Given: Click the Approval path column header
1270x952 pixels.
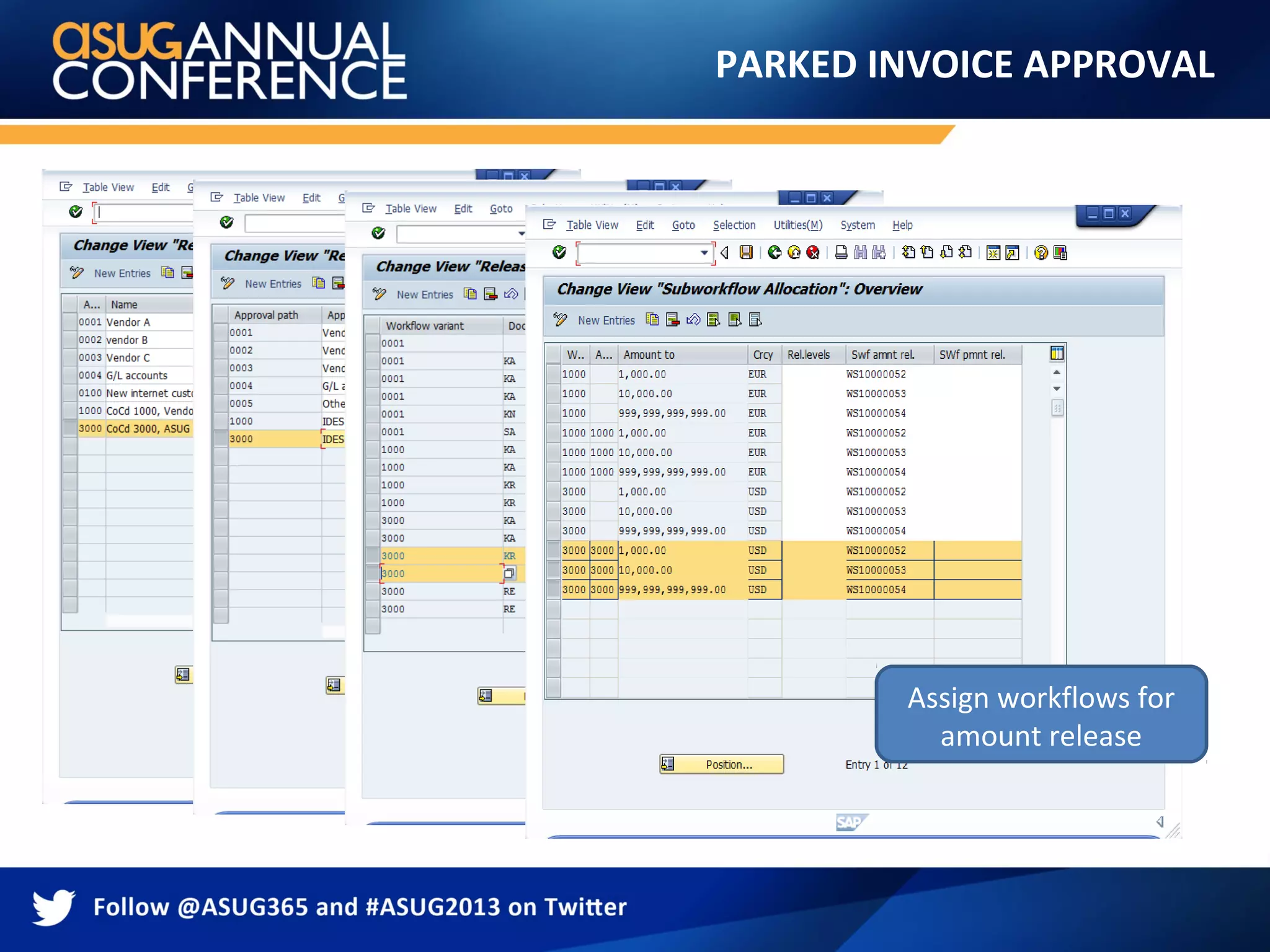Looking at the screenshot, I should point(275,315).
